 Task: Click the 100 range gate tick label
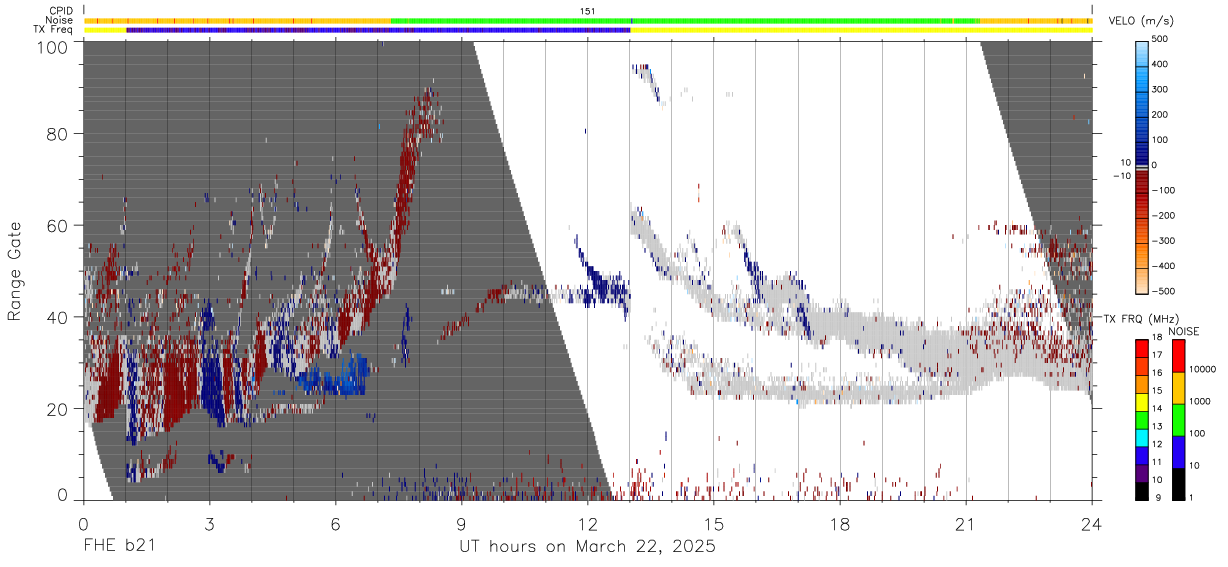53,47
